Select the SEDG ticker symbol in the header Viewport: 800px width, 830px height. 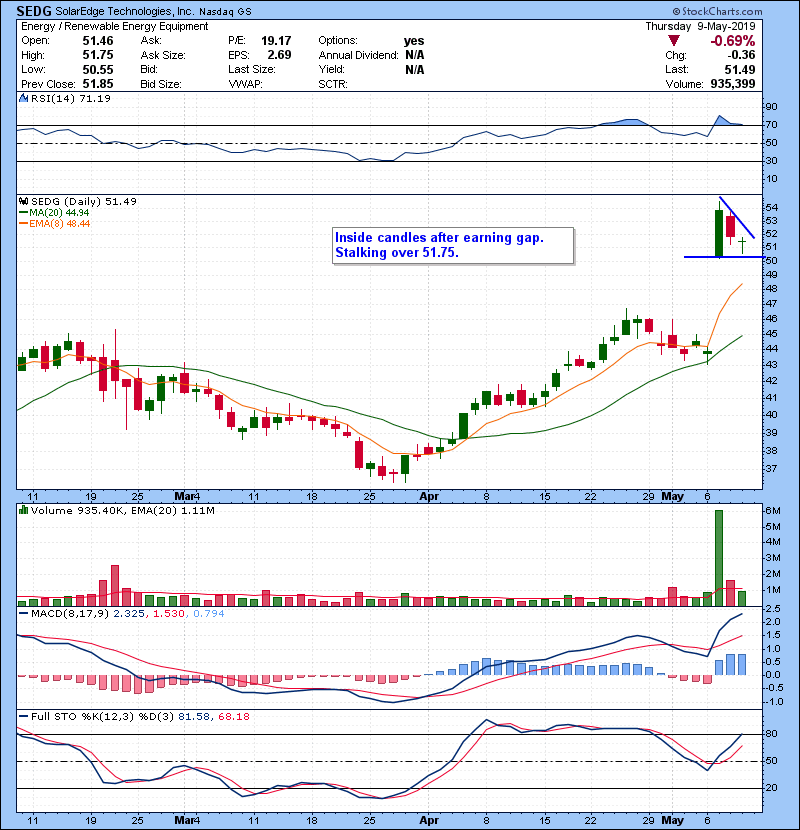tap(34, 11)
